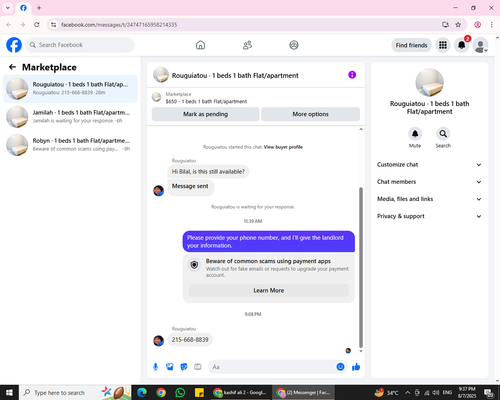Reload the page in browser toolbar
The image size is (500, 400).
click(37, 25)
